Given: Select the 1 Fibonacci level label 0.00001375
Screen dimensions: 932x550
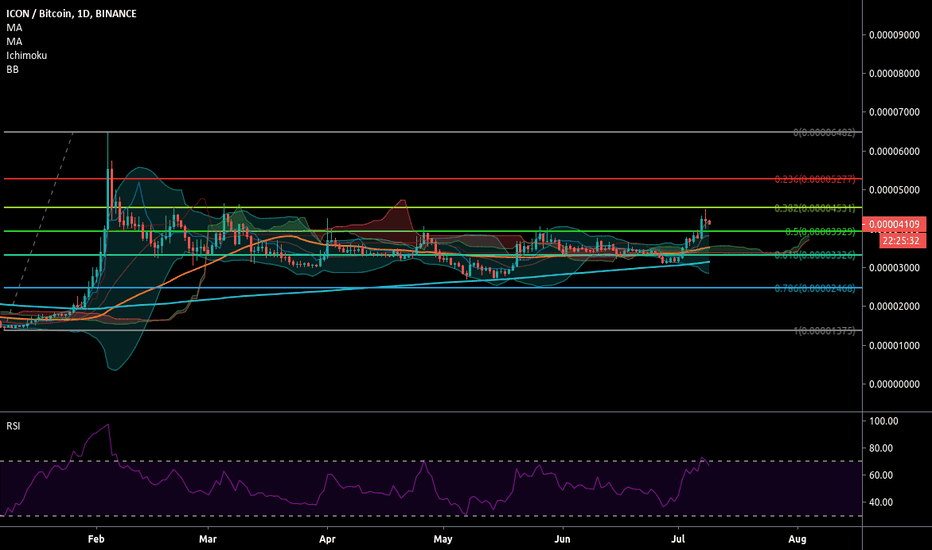Looking at the screenshot, I should click(x=824, y=331).
